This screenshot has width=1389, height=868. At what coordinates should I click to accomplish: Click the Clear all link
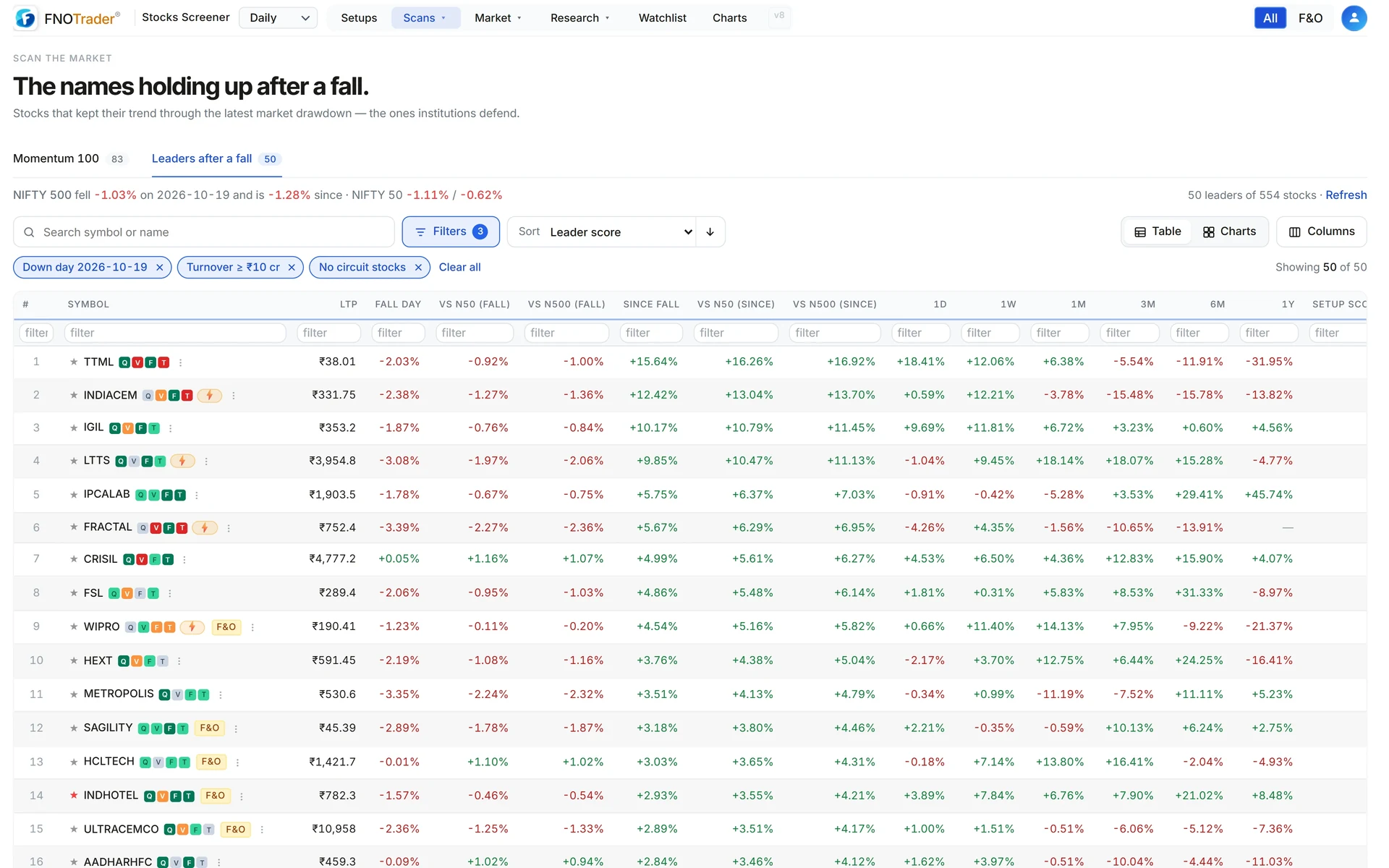[x=459, y=268]
